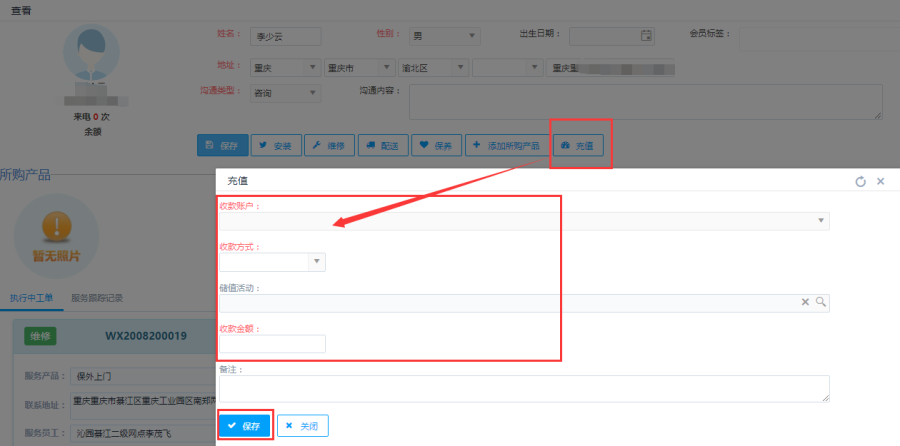Click 保存 button in 充值 dialog
Screen dimensions: 900x446
pos(244,426)
